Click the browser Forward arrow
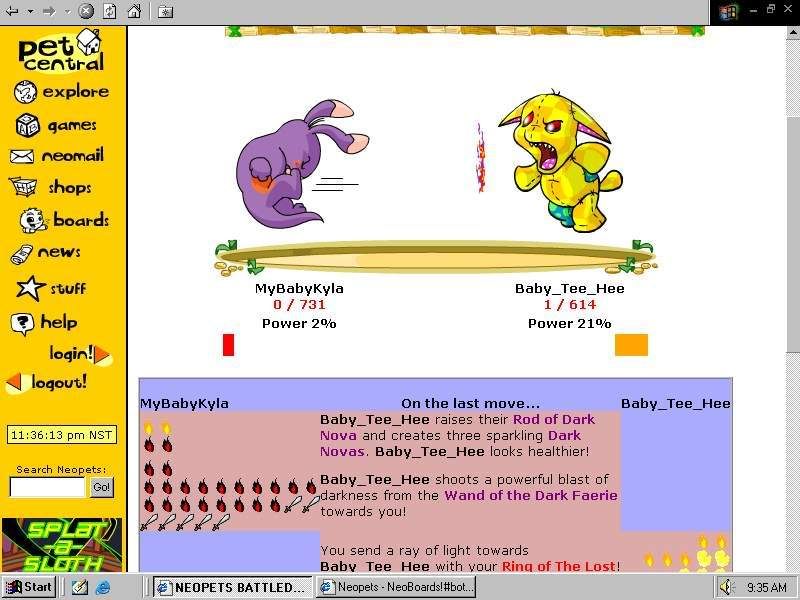The image size is (800, 600). point(49,11)
